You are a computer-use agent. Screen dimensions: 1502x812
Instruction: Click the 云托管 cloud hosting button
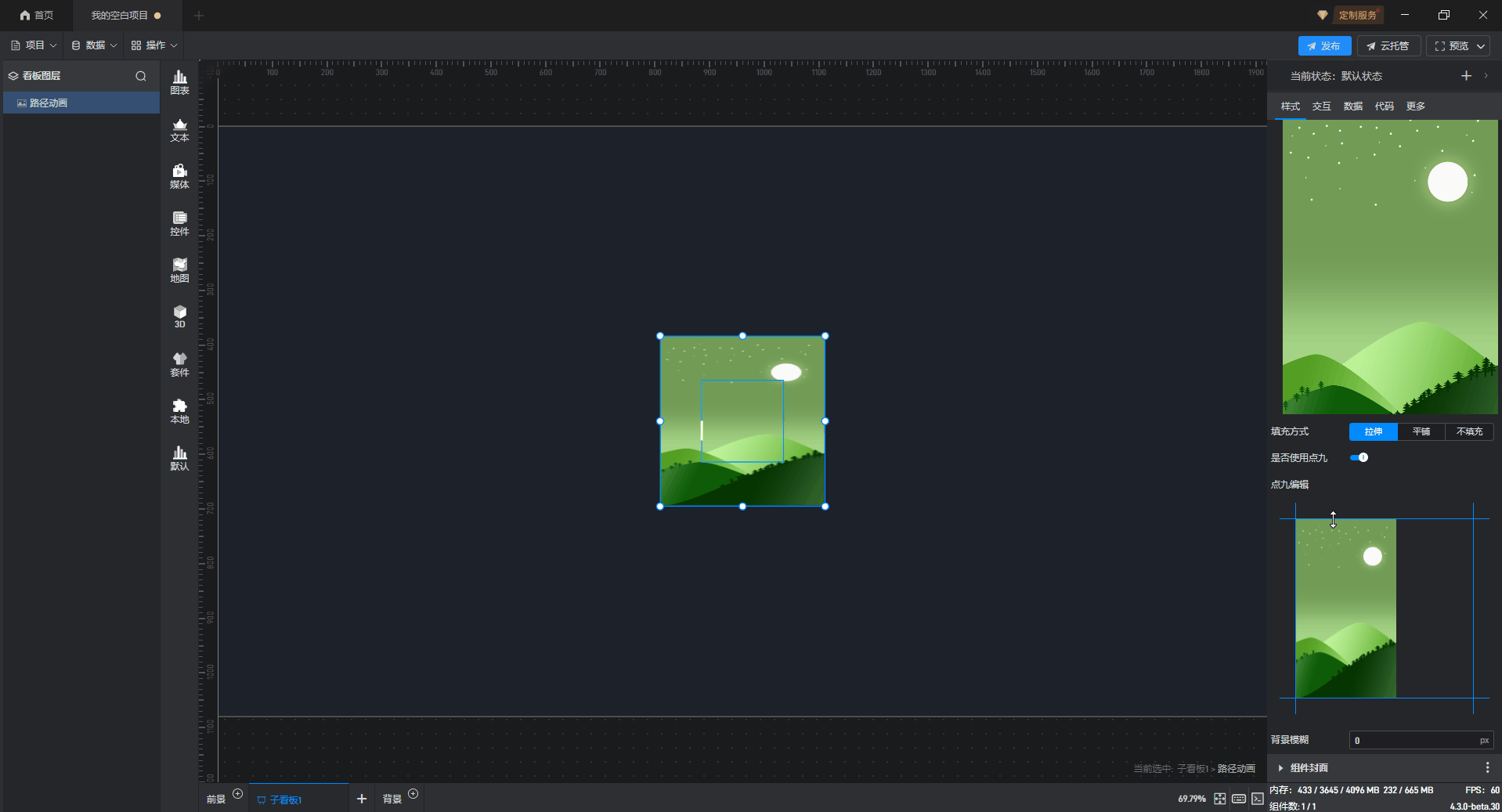[1388, 46]
